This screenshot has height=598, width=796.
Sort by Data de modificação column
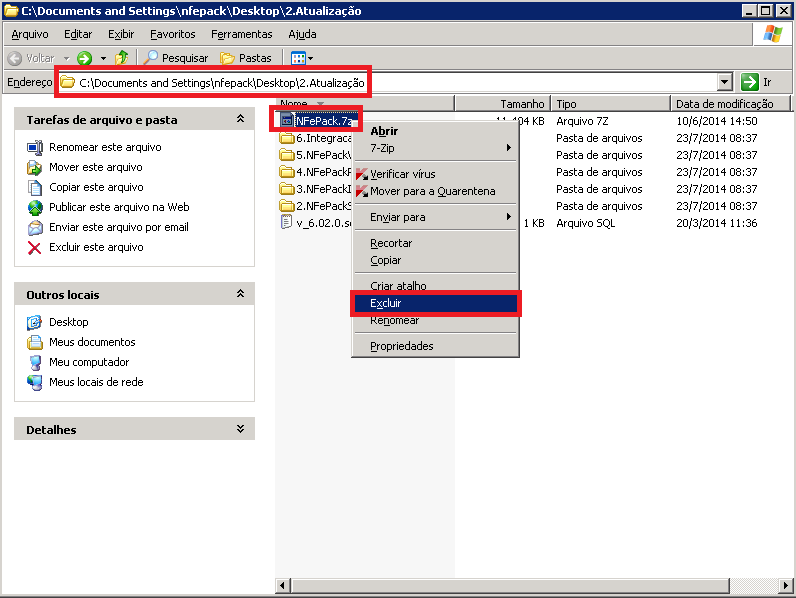pyautogui.click(x=724, y=103)
